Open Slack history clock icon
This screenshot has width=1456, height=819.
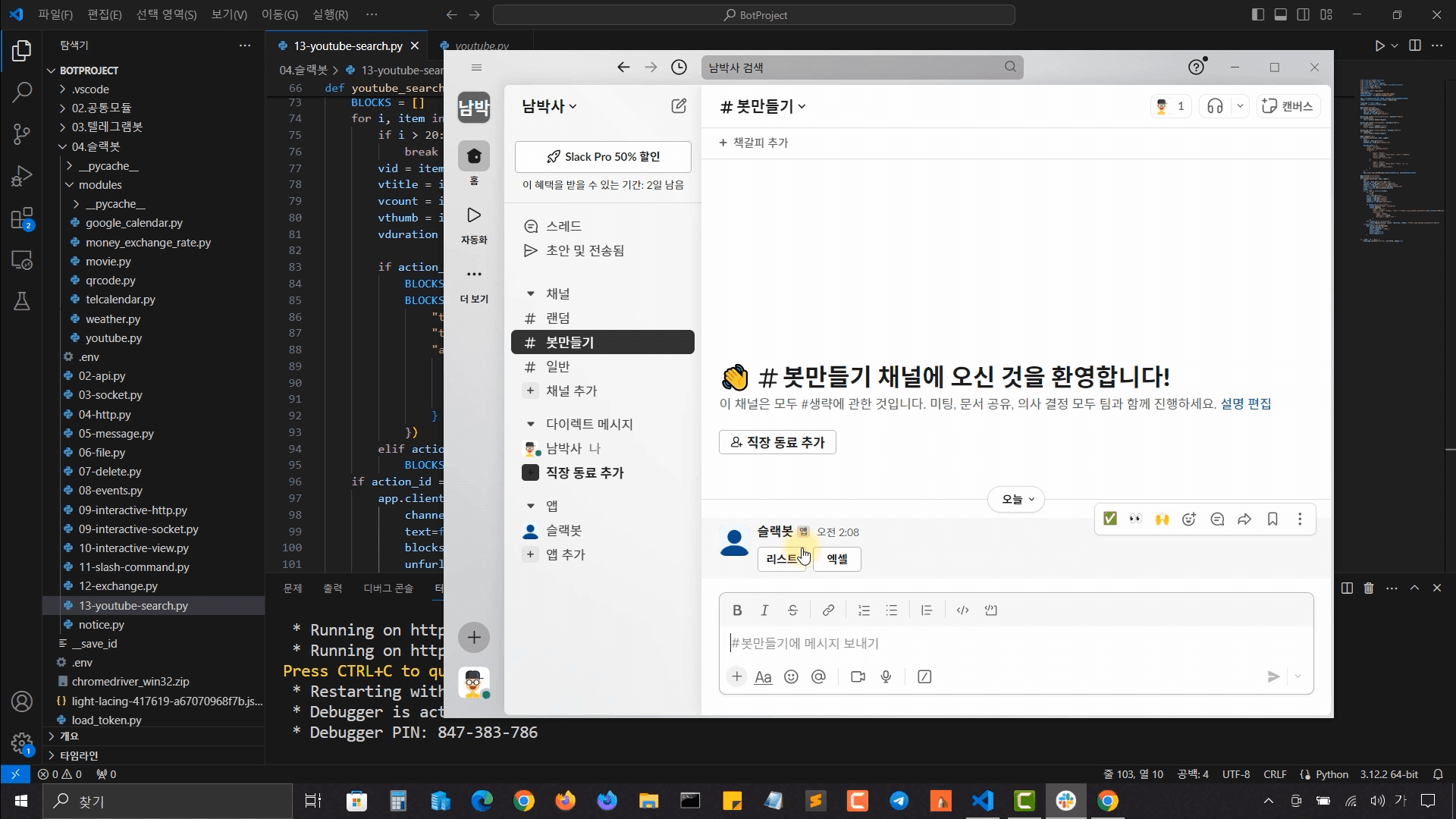(679, 67)
